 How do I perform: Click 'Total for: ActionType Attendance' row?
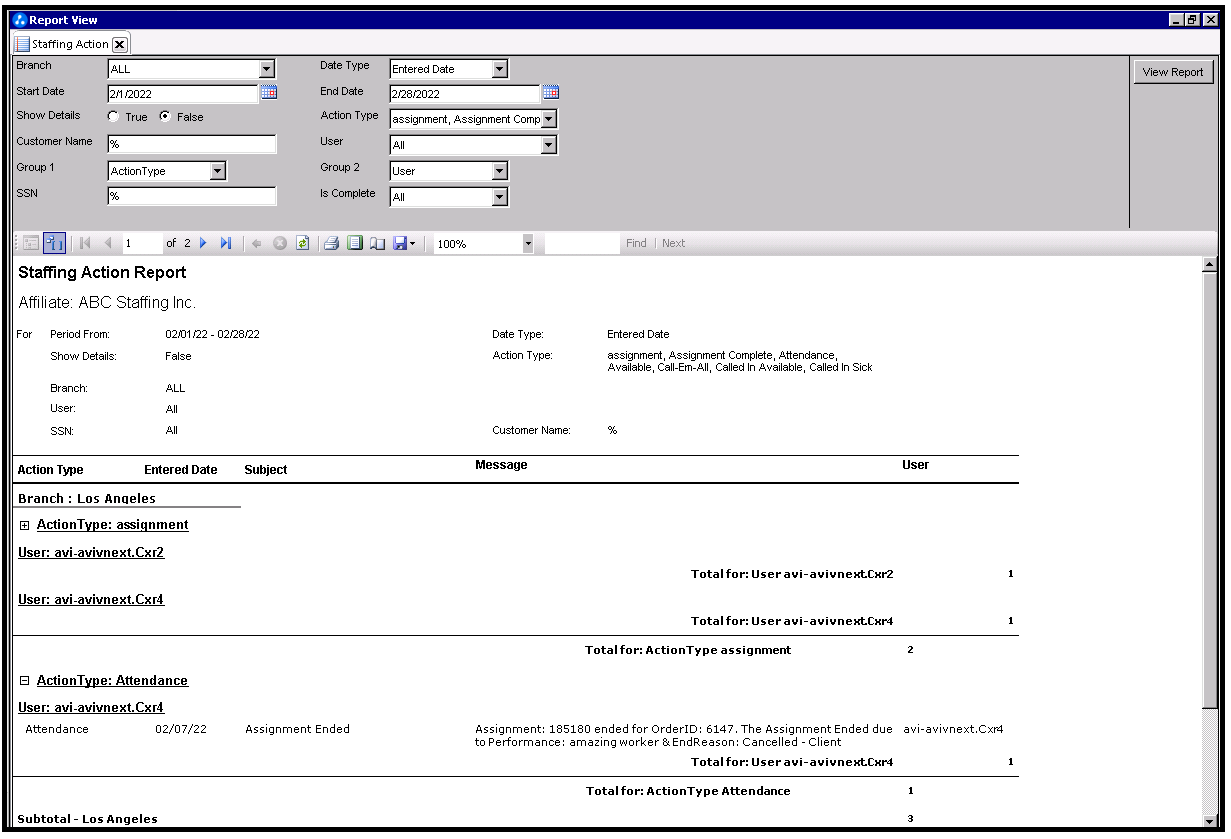[688, 791]
